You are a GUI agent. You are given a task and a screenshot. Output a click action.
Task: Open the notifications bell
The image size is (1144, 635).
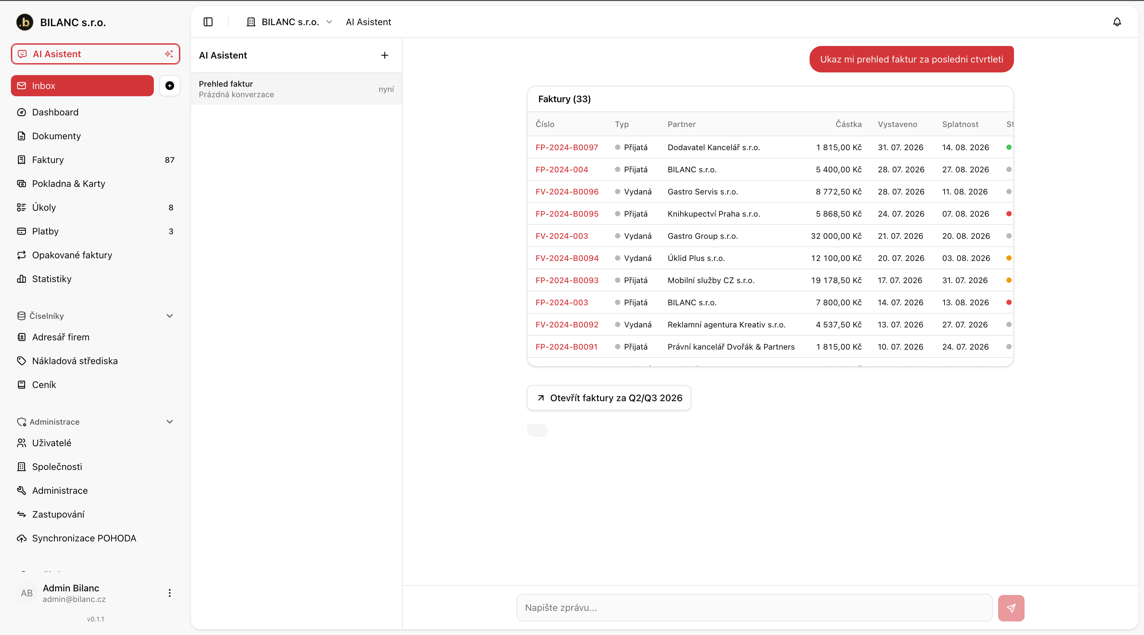(1117, 22)
